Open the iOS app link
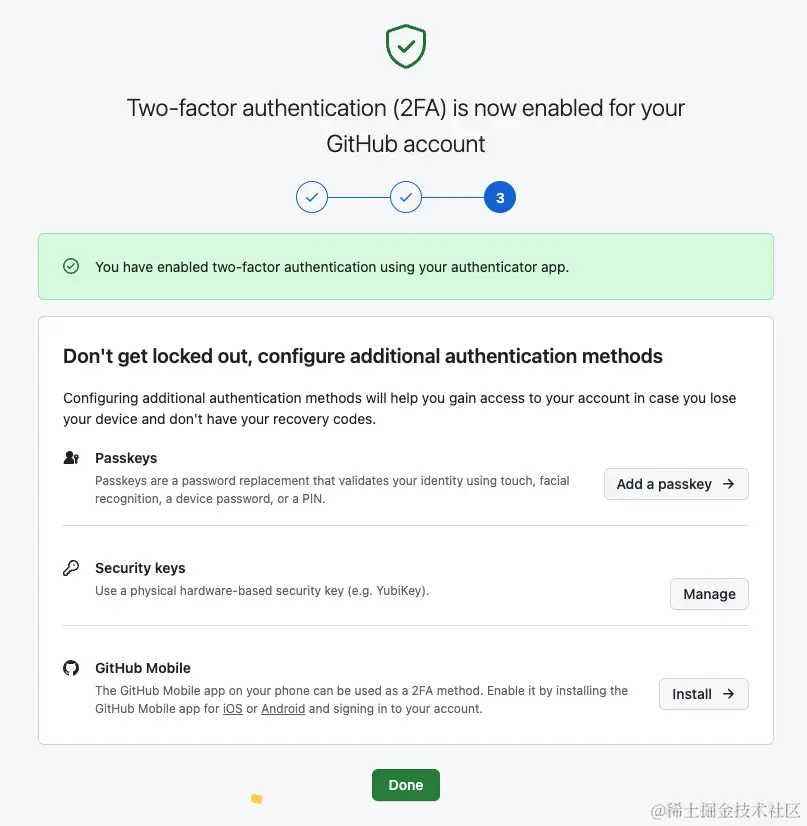The image size is (807, 826). pos(232,709)
